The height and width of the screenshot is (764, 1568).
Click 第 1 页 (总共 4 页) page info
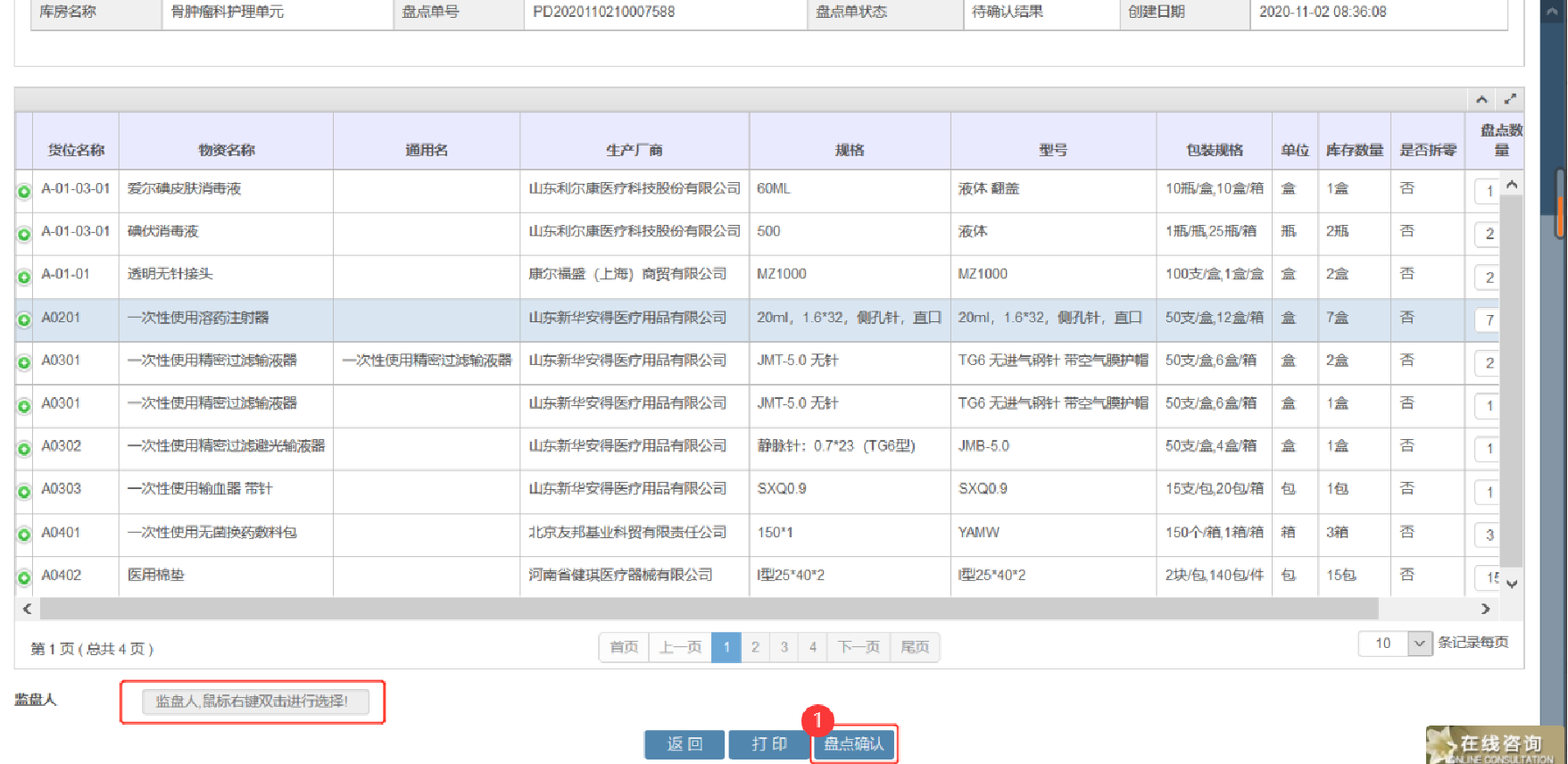pos(92,649)
